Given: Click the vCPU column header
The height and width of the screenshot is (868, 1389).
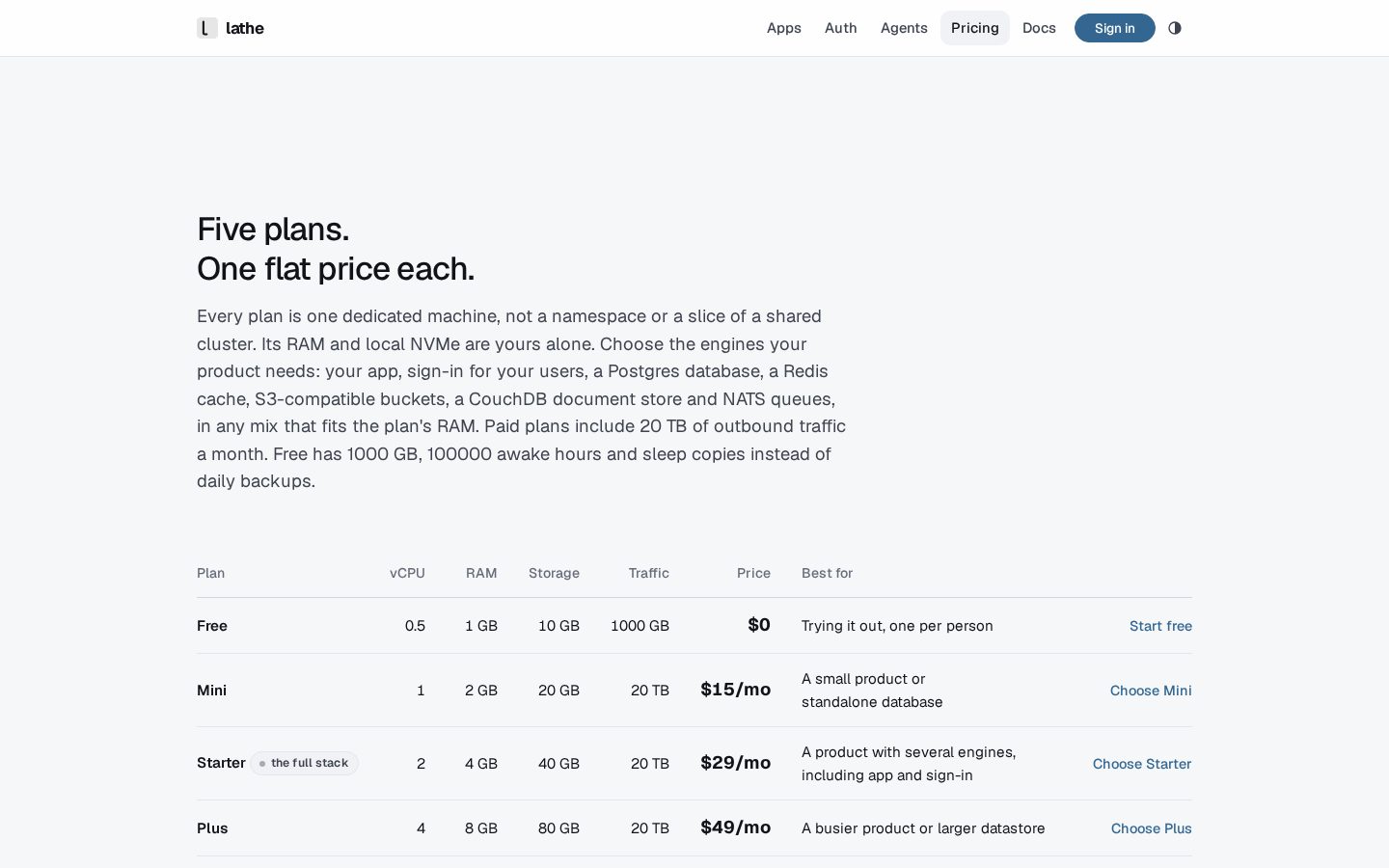Looking at the screenshot, I should pos(407,573).
